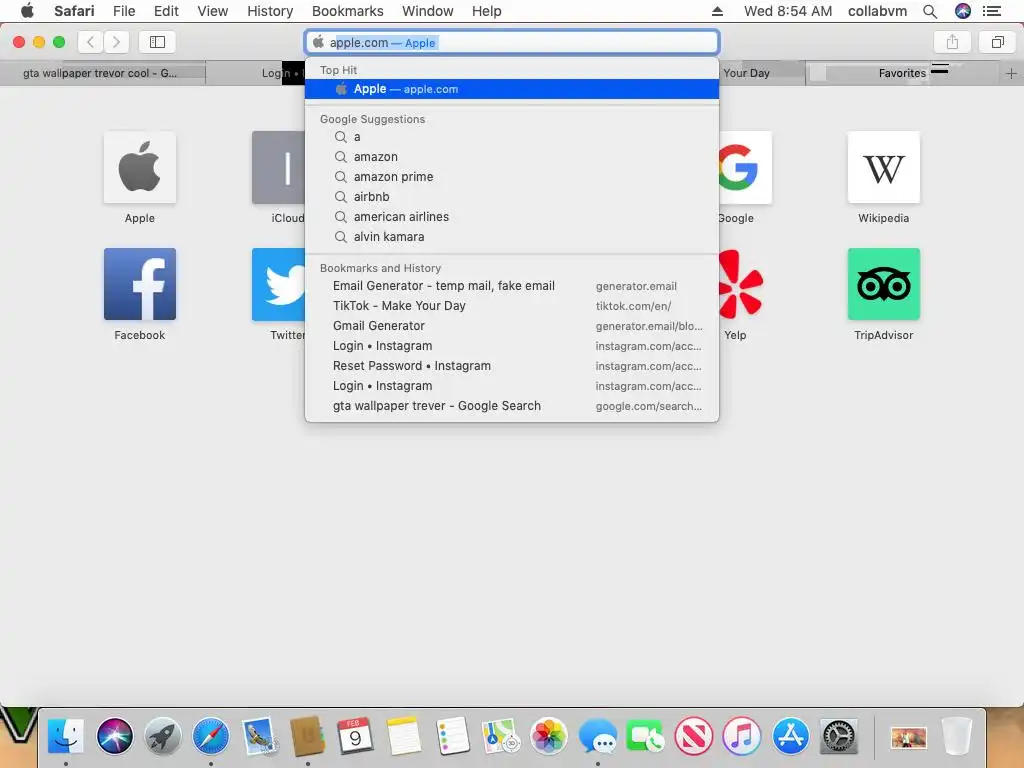Open the Facebook favorite tile
Viewport: 1024px width, 768px height.
coord(140,284)
